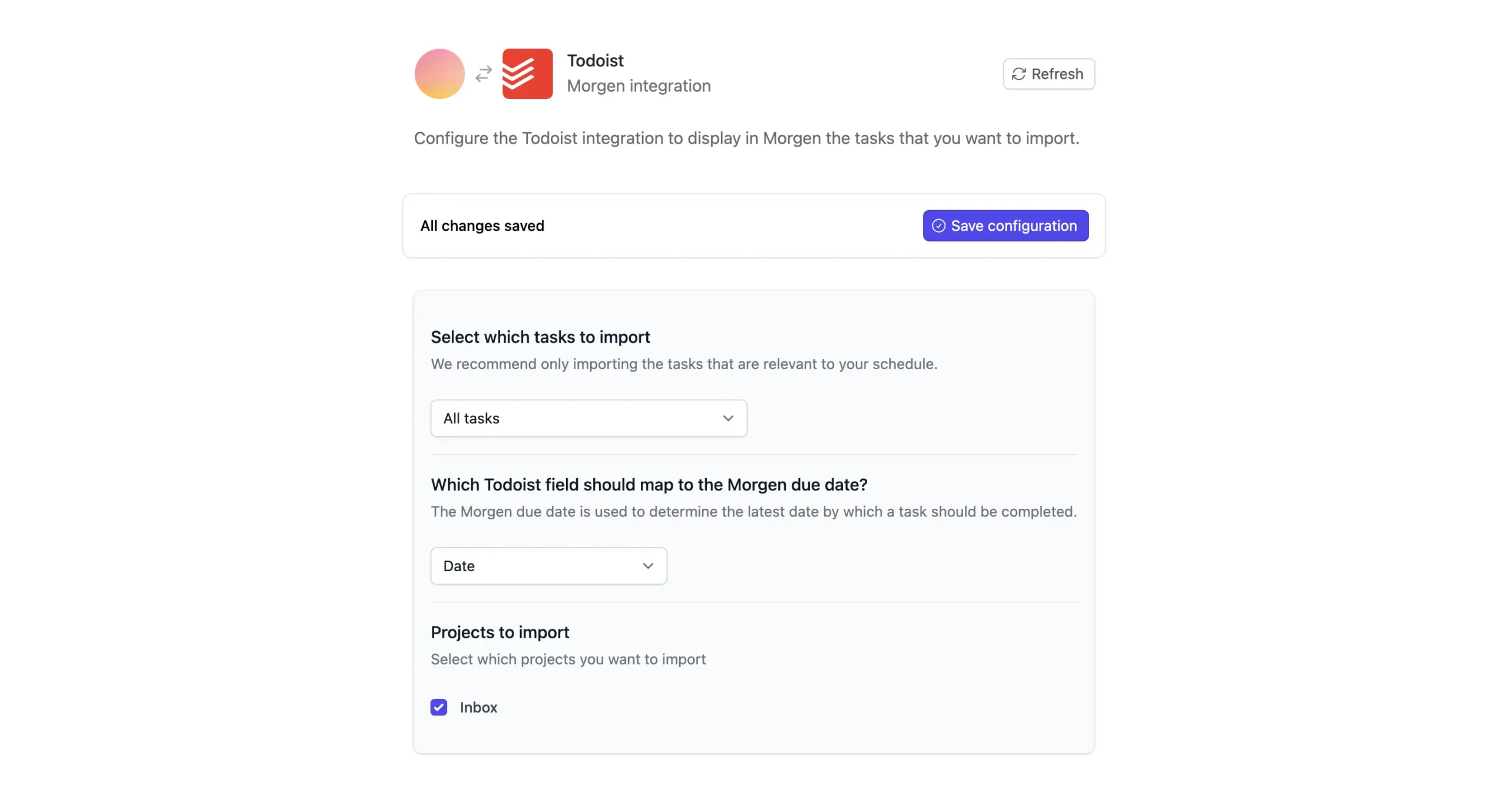Toggle Inbox under Projects to import

439,707
